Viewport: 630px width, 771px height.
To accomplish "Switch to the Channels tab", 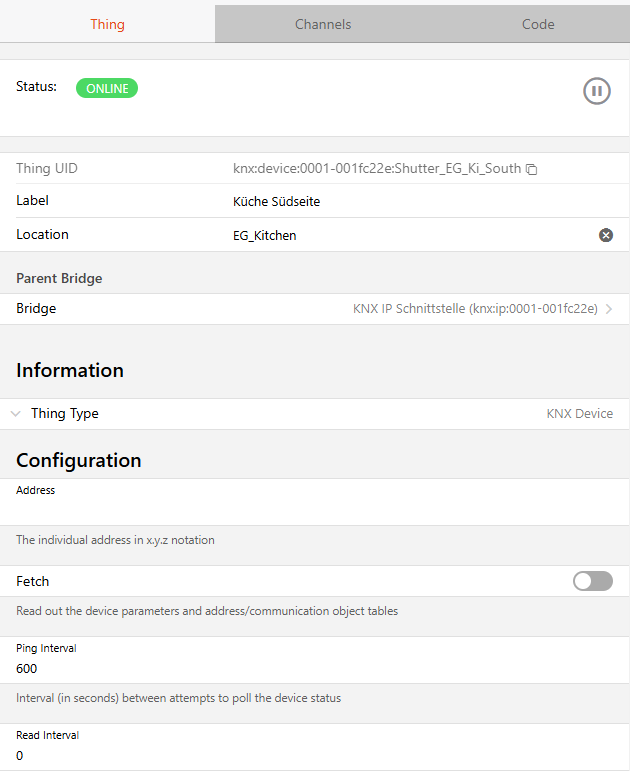I will point(323,24).
